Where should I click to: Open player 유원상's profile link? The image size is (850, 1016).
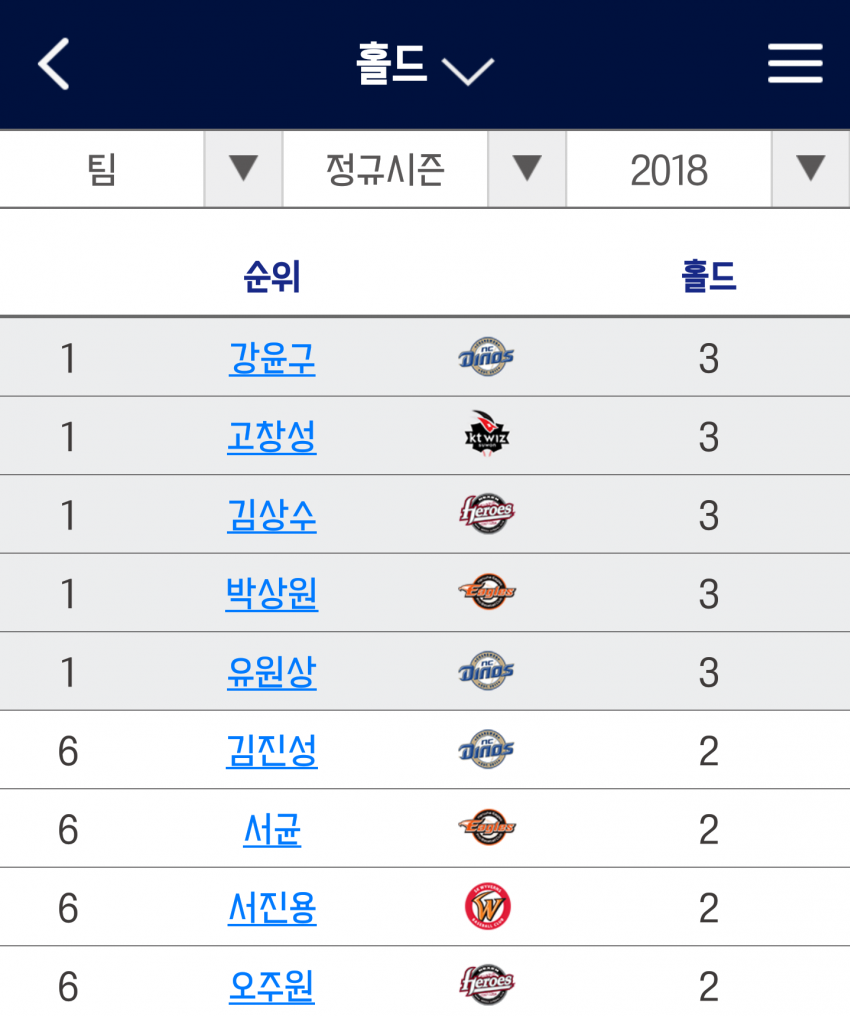tap(272, 672)
